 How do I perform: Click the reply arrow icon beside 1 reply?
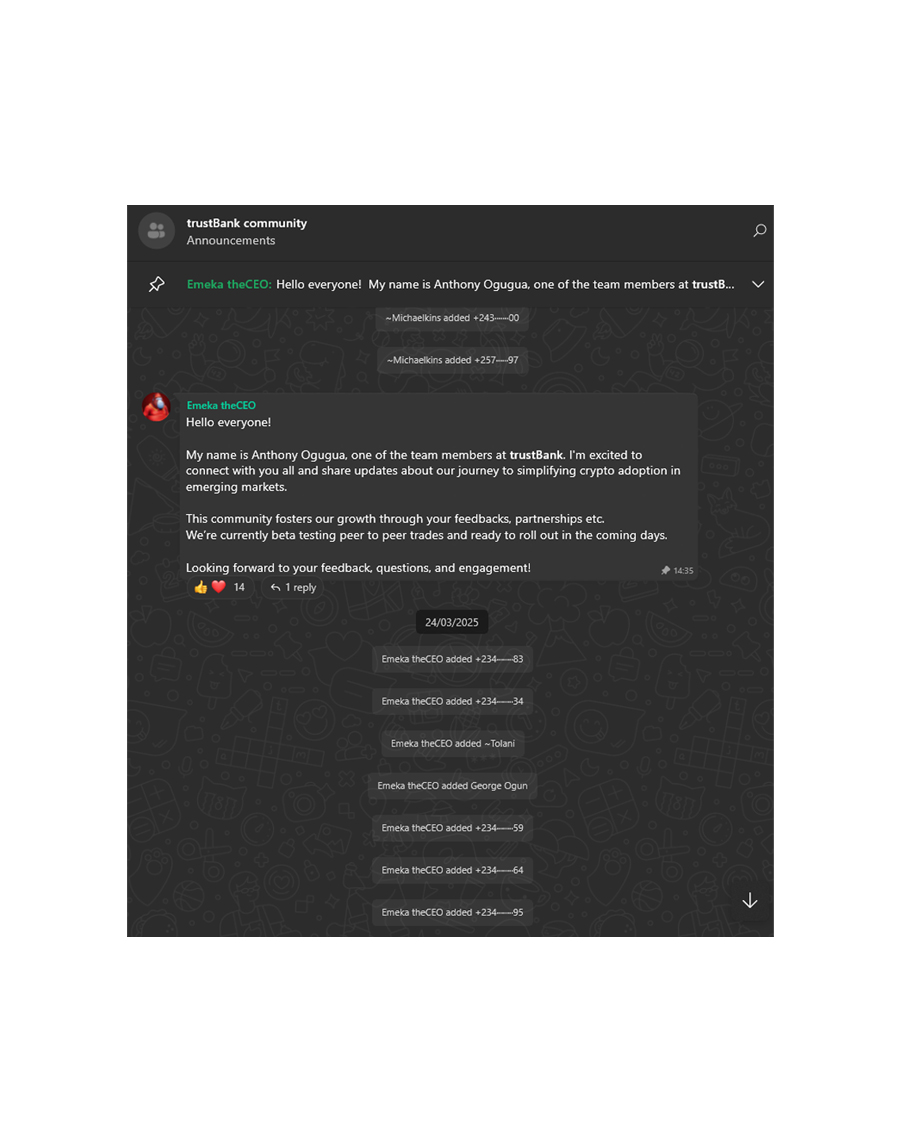pyautogui.click(x=275, y=587)
